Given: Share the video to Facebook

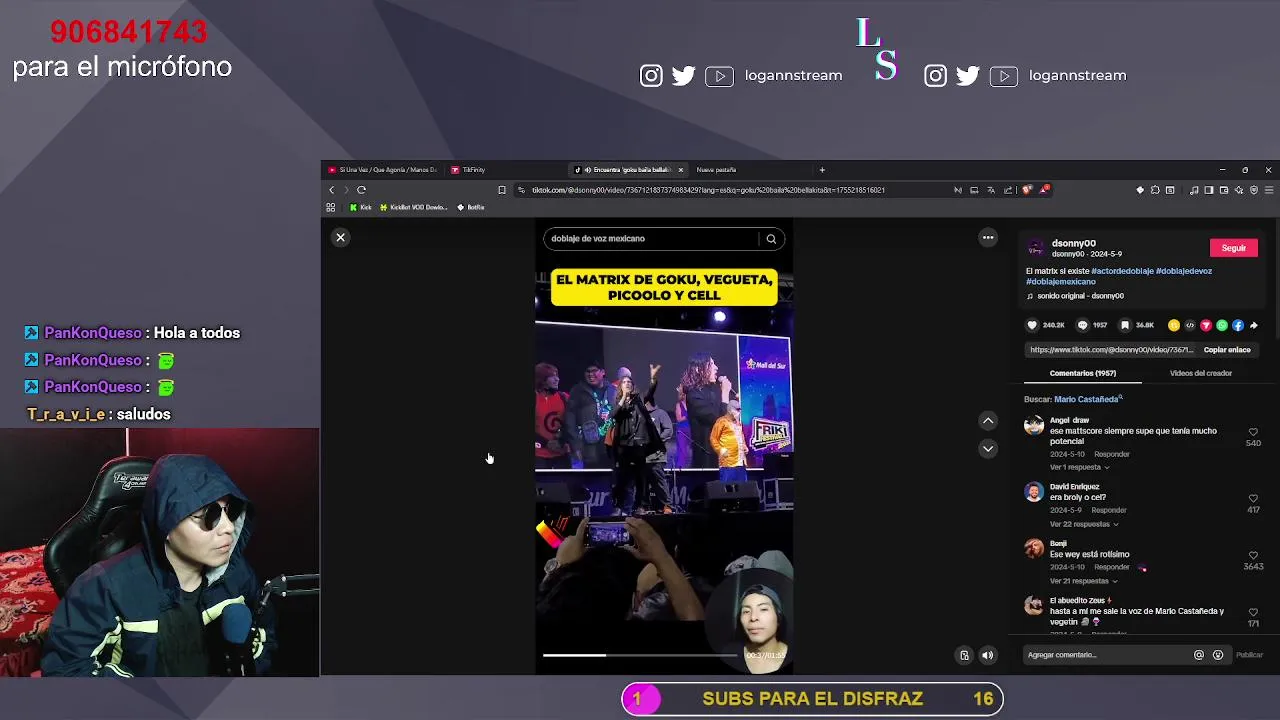Looking at the screenshot, I should pos(1238,325).
